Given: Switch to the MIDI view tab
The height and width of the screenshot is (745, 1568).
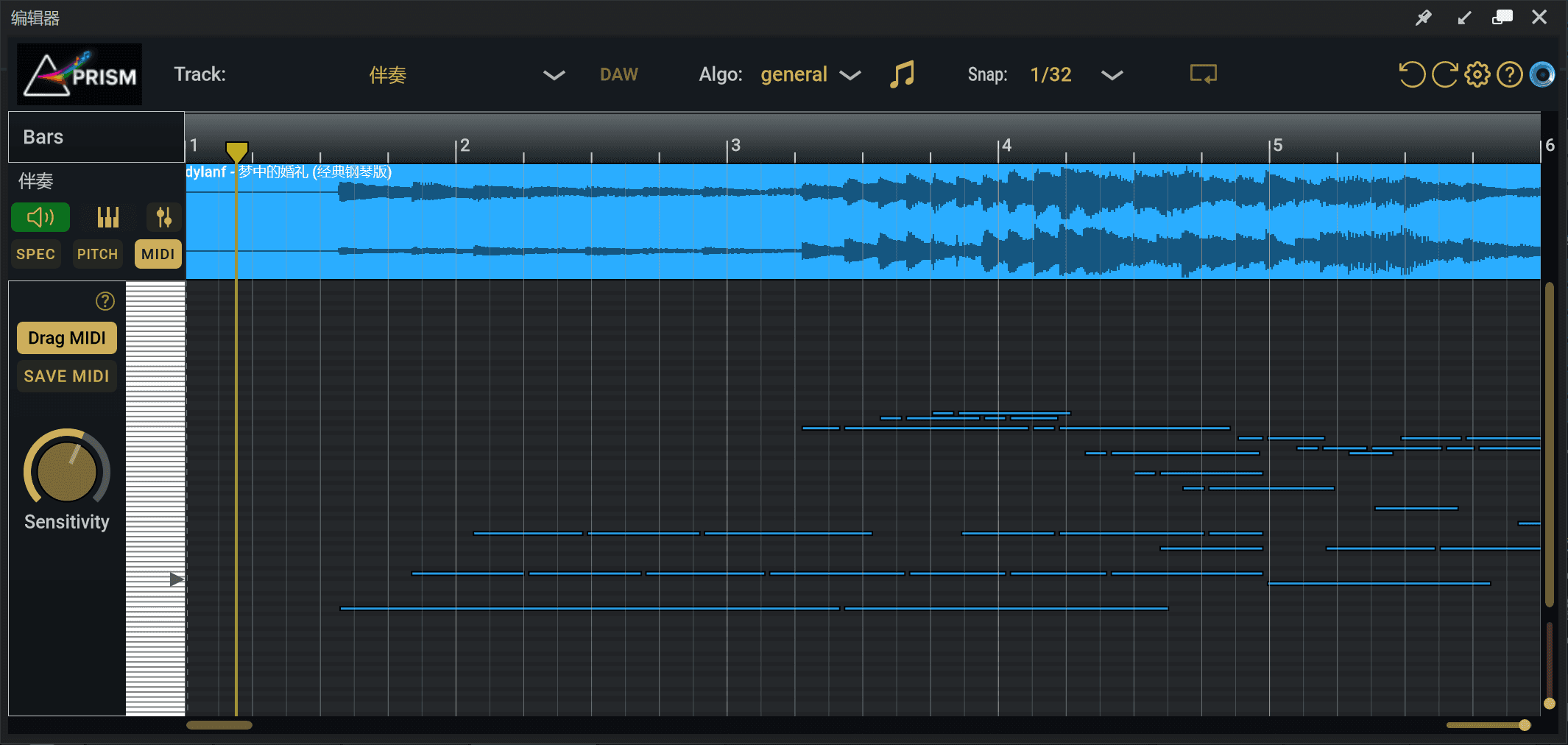Looking at the screenshot, I should (x=158, y=254).
